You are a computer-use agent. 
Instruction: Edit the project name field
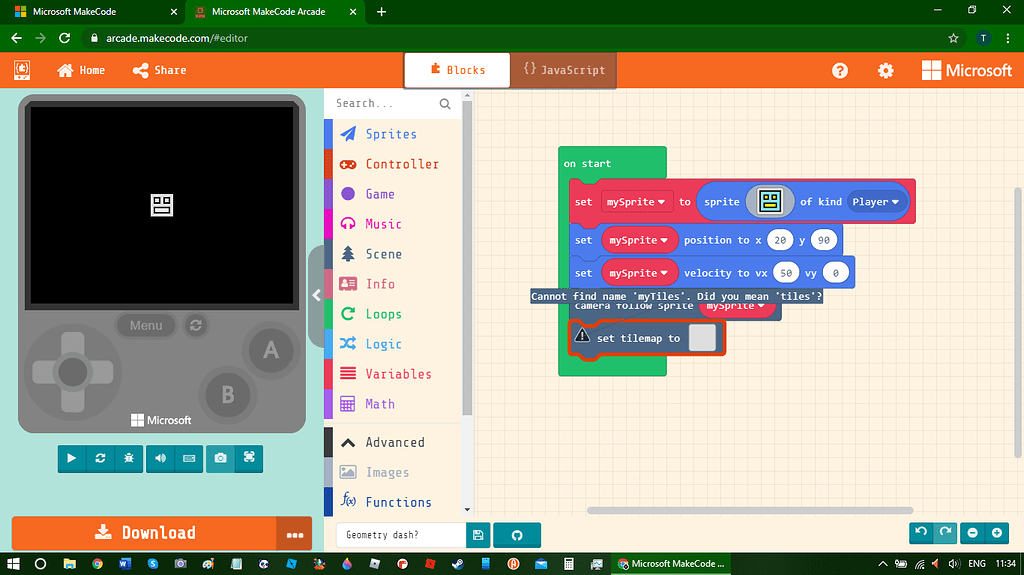click(400, 535)
